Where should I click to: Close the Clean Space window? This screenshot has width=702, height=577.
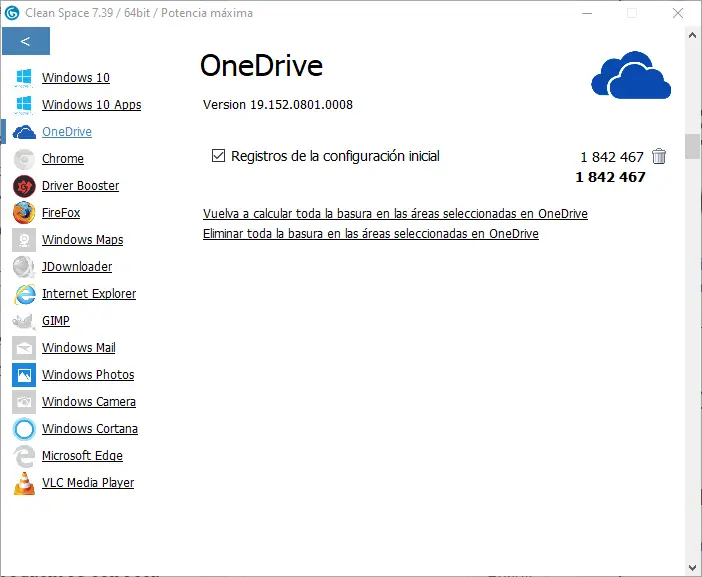(678, 13)
